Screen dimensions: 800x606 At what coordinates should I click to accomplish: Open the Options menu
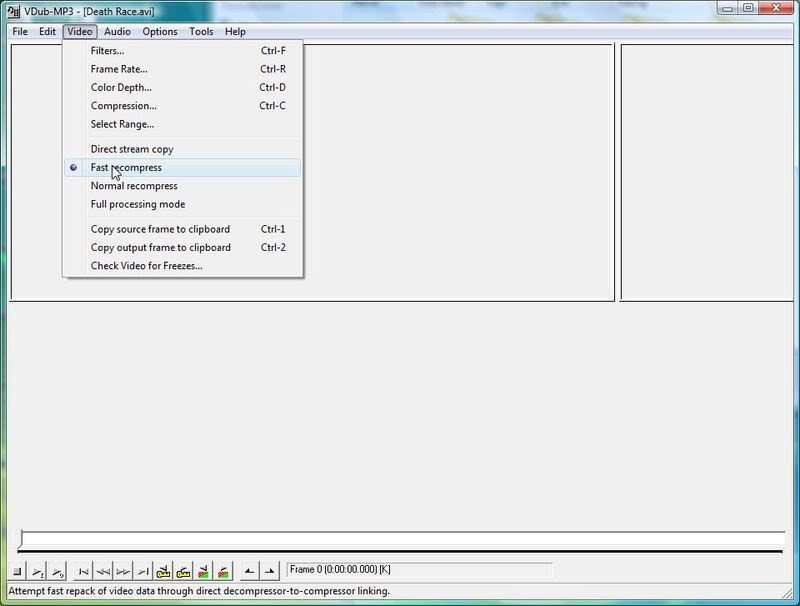click(x=160, y=32)
